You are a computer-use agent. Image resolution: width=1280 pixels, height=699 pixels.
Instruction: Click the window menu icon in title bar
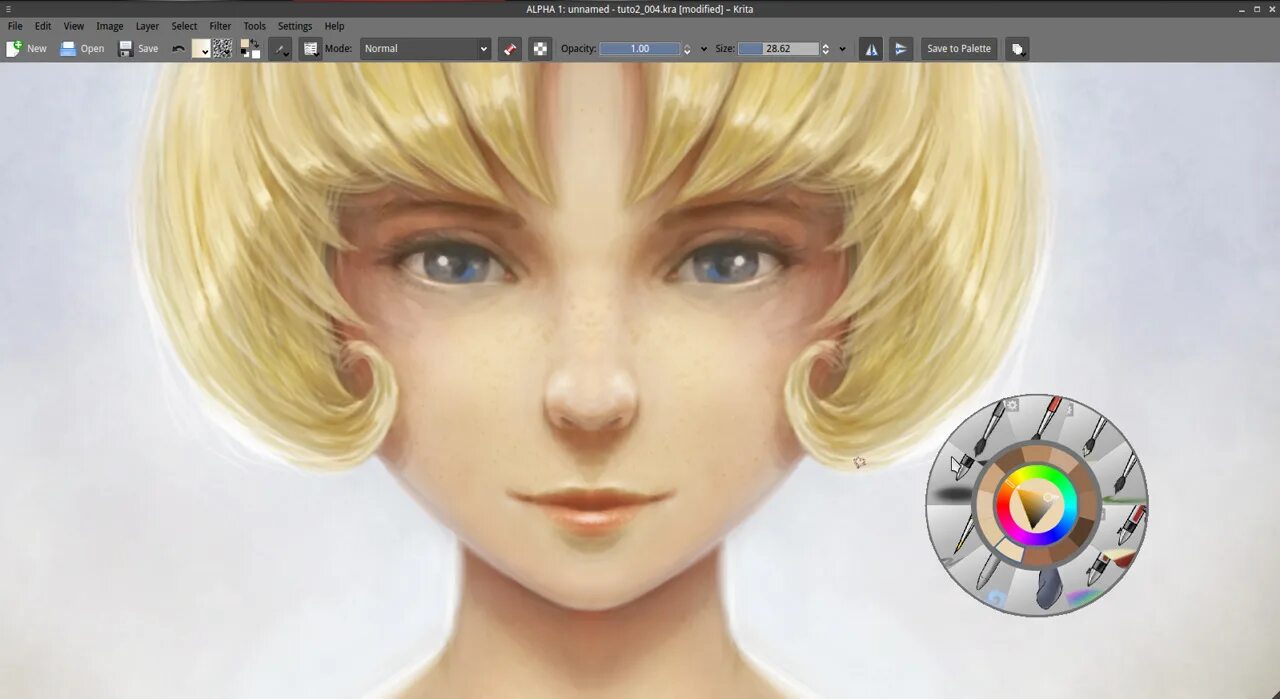tap(9, 9)
